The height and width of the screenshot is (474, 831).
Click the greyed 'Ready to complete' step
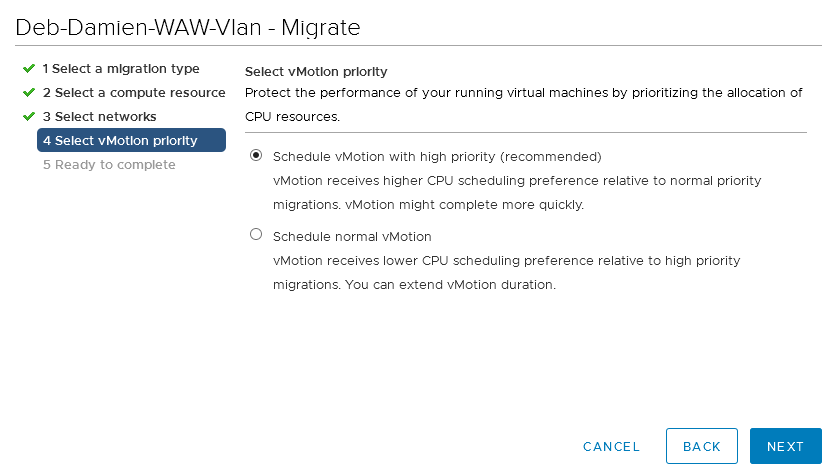pos(109,165)
